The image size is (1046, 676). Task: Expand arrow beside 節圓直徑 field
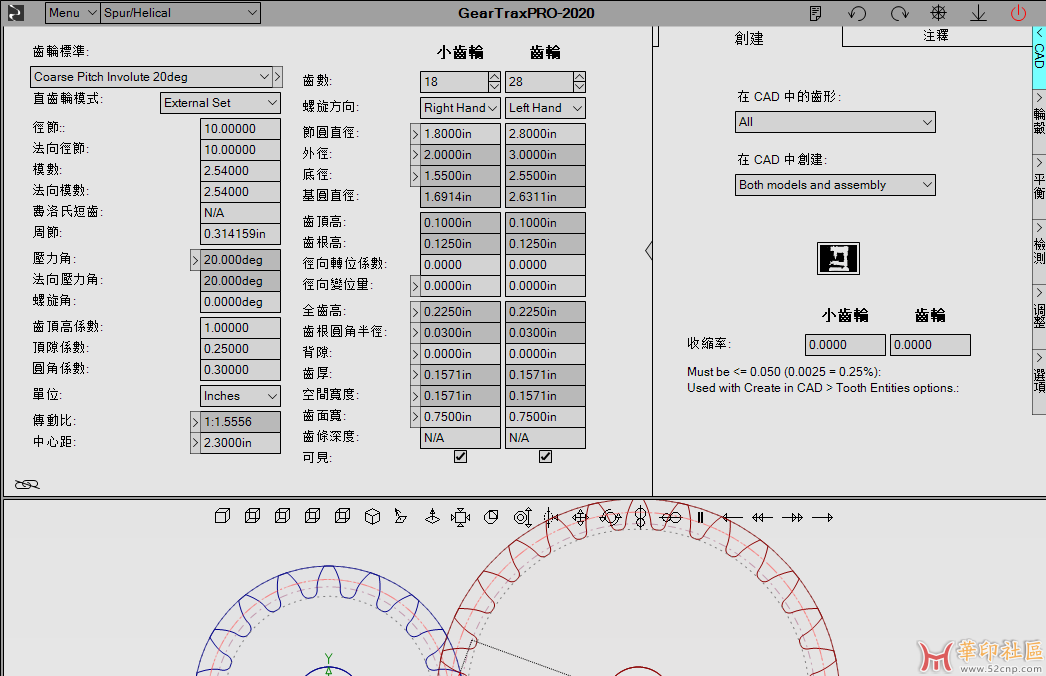click(x=415, y=133)
